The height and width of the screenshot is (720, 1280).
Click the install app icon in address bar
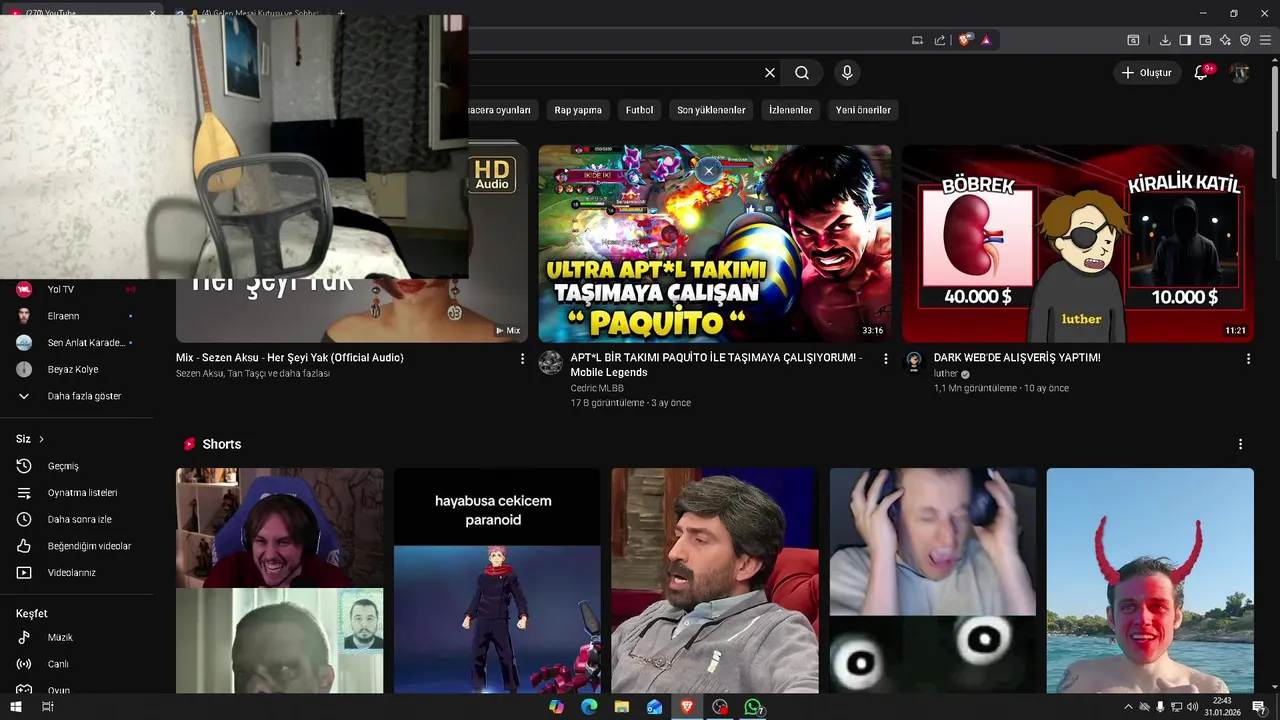tap(917, 40)
